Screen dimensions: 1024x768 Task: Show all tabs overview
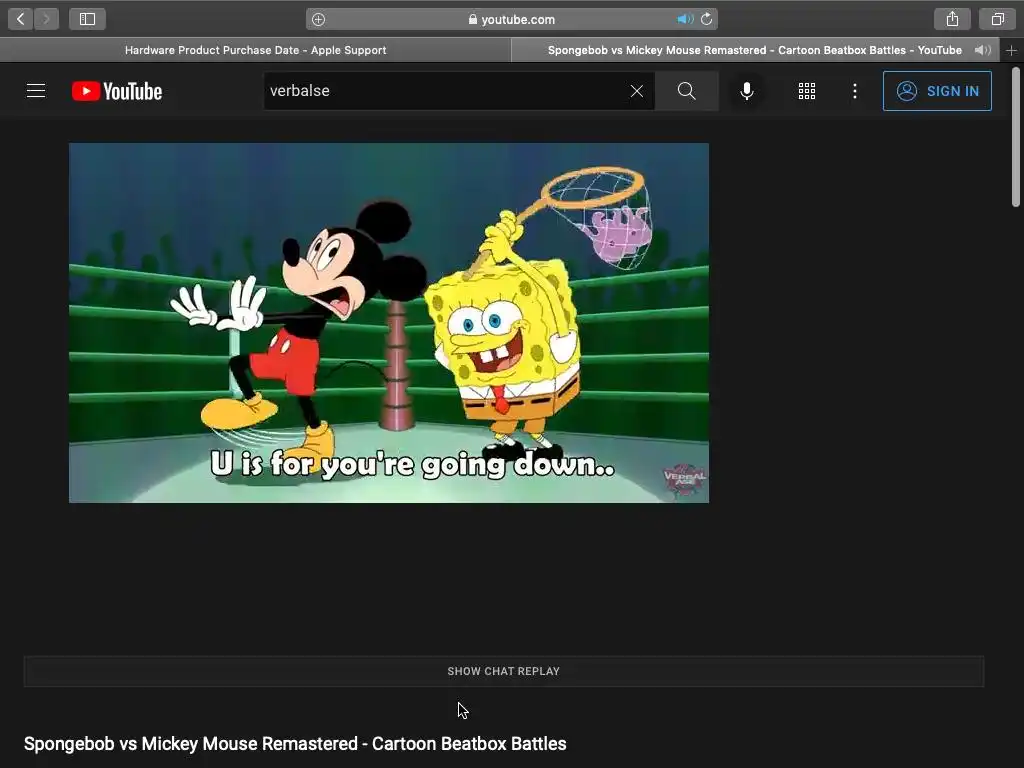point(997,19)
